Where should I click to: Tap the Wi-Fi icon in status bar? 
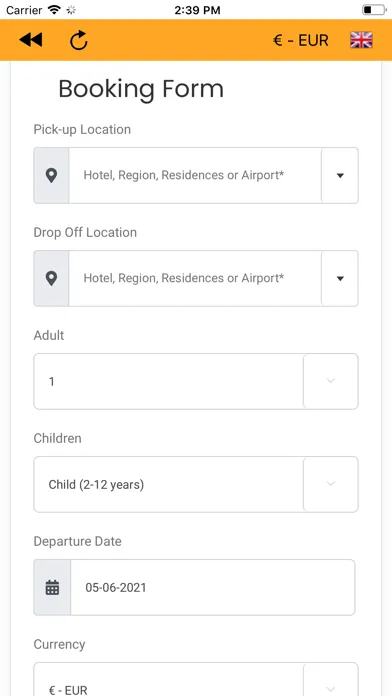54,10
